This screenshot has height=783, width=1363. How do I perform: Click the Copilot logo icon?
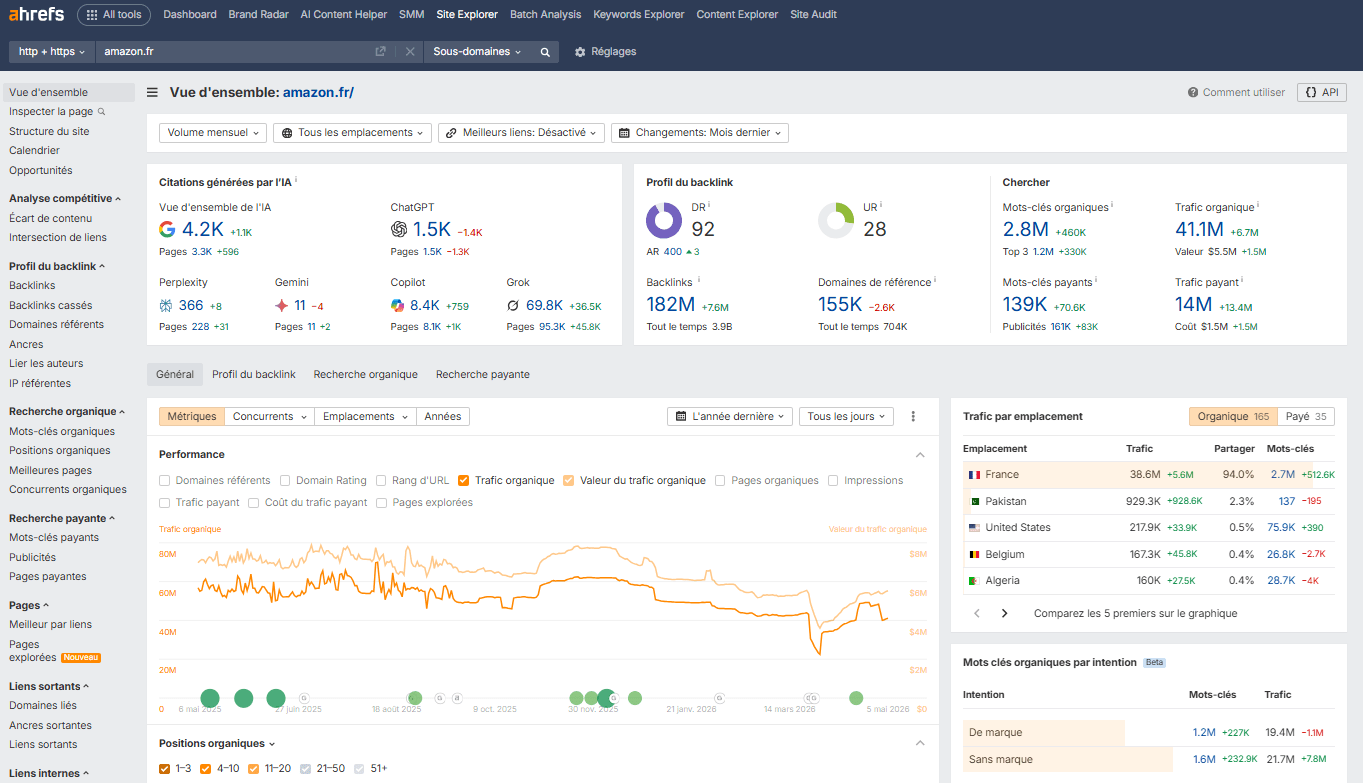point(398,306)
